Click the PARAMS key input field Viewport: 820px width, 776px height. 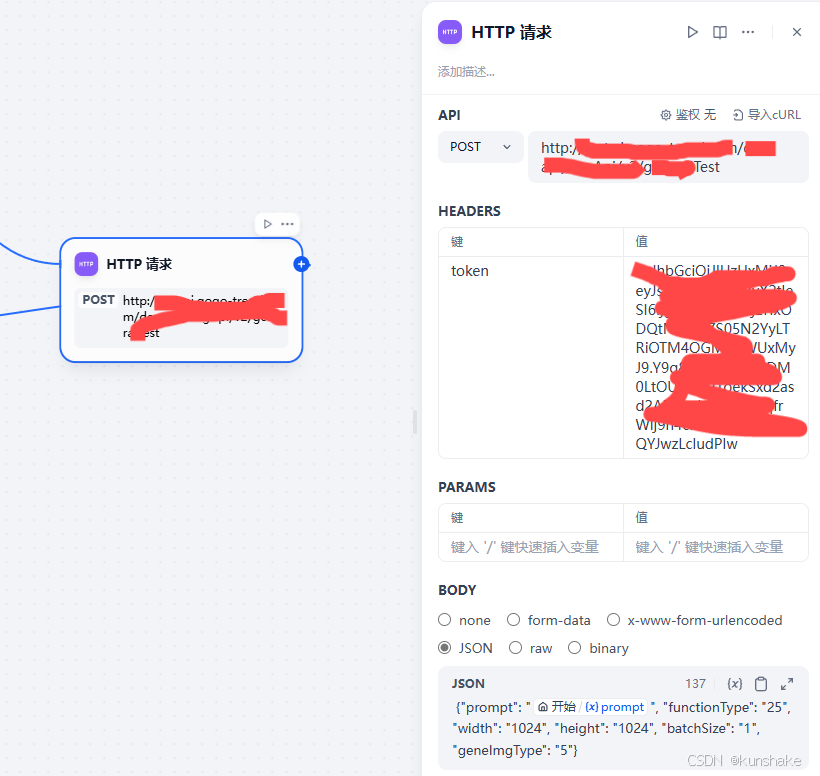tap(531, 547)
